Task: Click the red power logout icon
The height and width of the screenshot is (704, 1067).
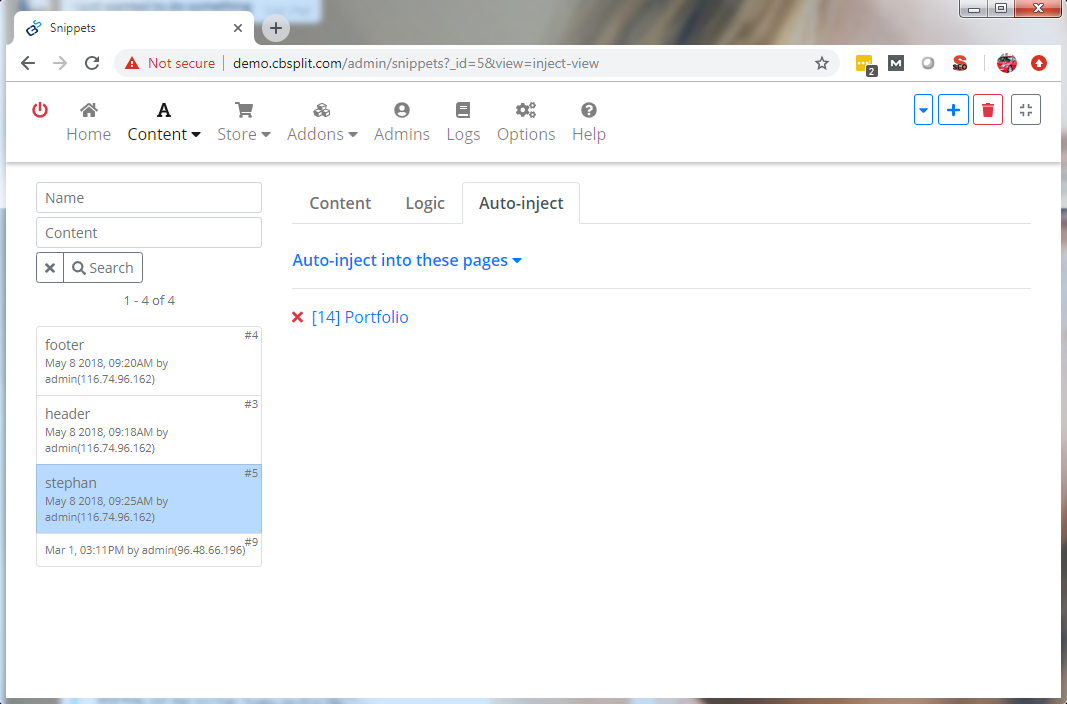Action: 40,110
